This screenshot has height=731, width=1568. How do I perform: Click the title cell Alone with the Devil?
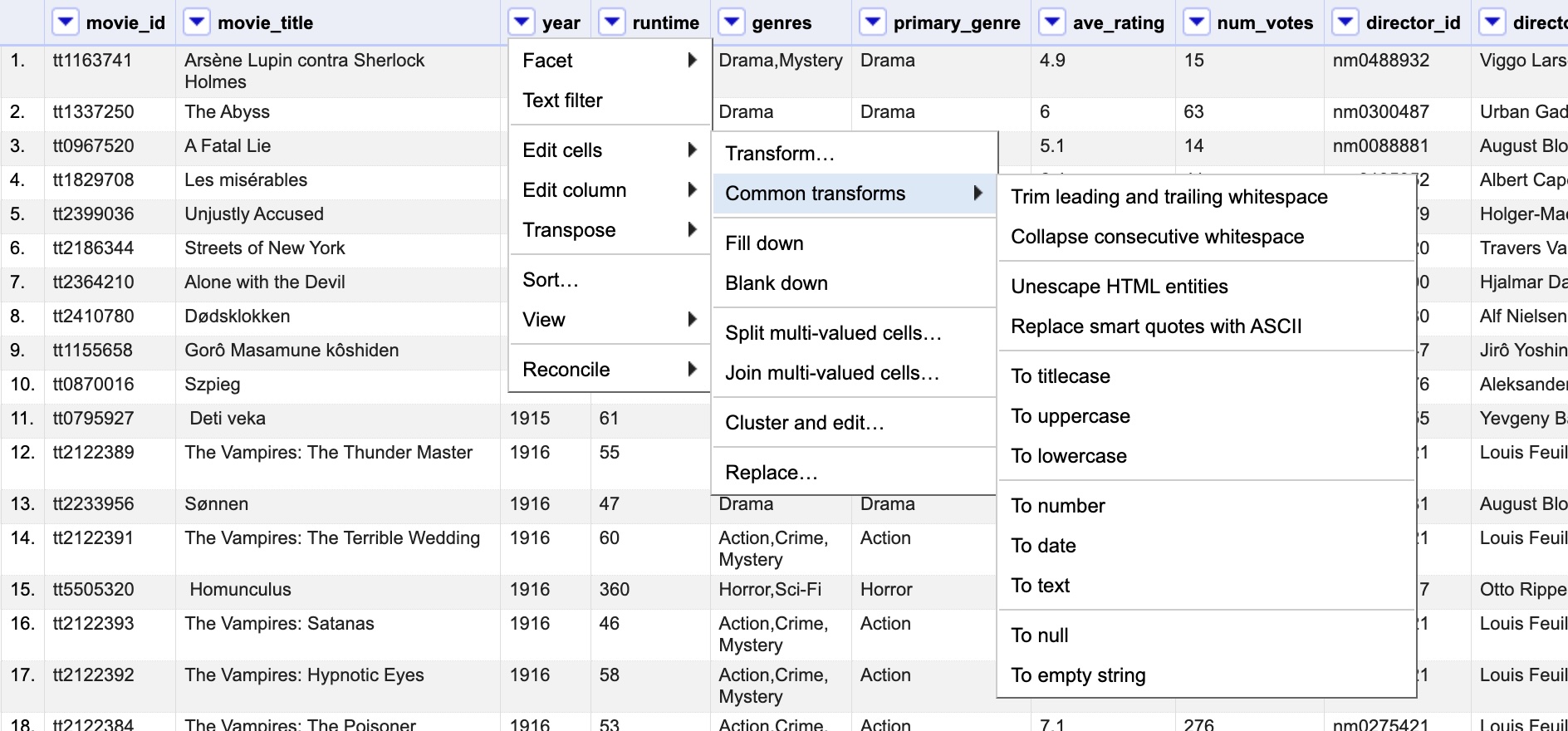click(x=265, y=282)
